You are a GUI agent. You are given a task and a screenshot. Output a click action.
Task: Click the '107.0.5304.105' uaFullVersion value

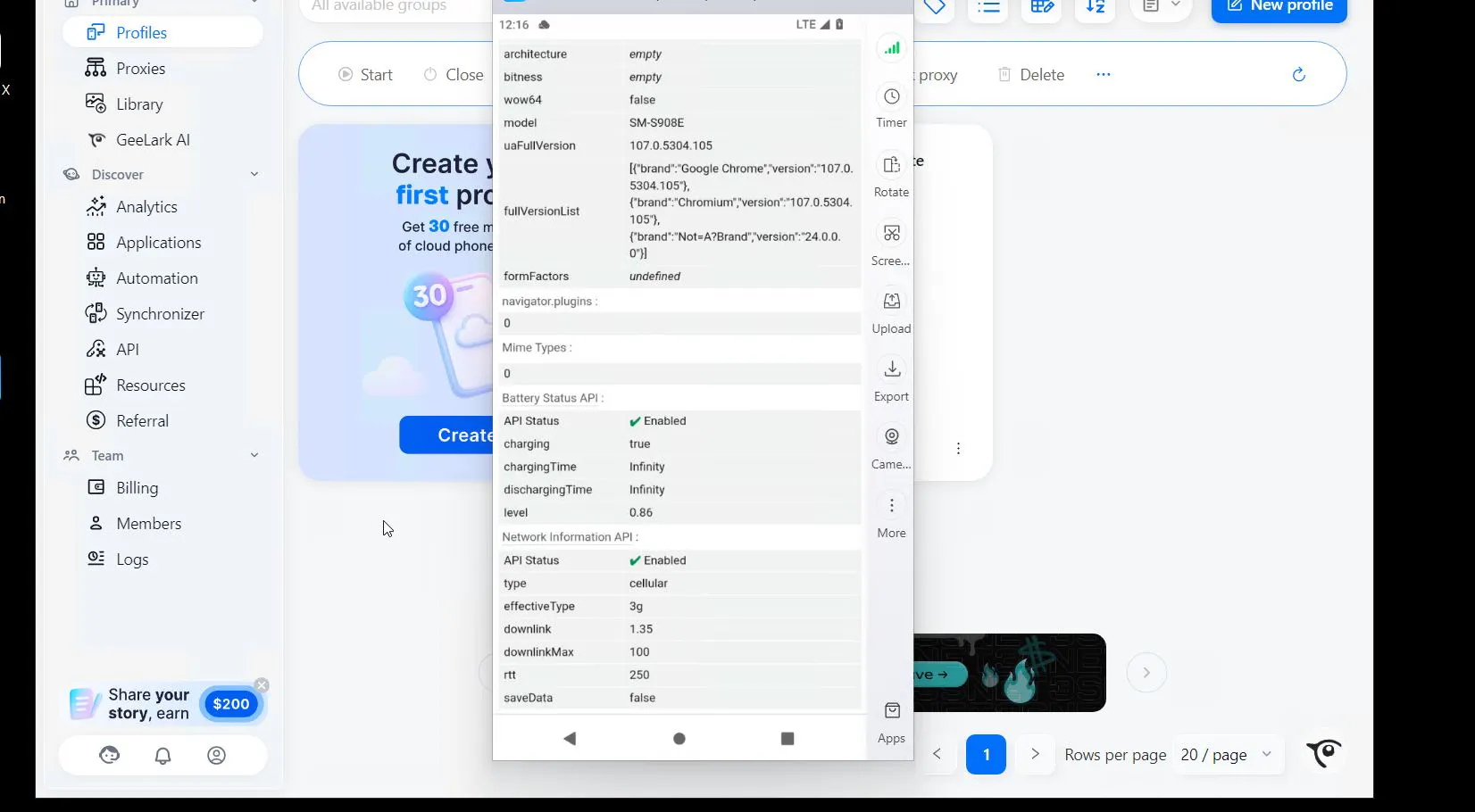pyautogui.click(x=671, y=146)
